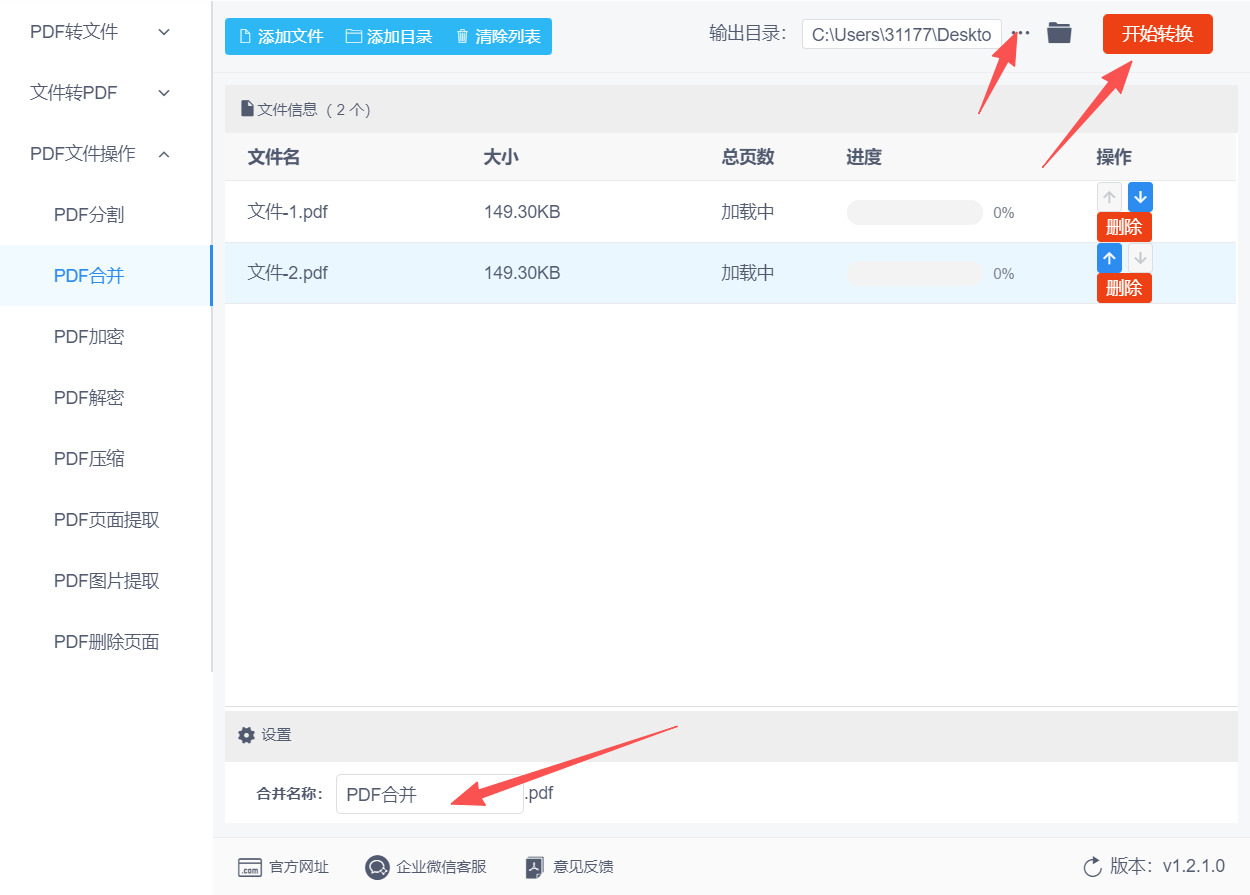Open the PDF图片提取 menu item
Viewport: 1250px width, 895px height.
(106, 581)
